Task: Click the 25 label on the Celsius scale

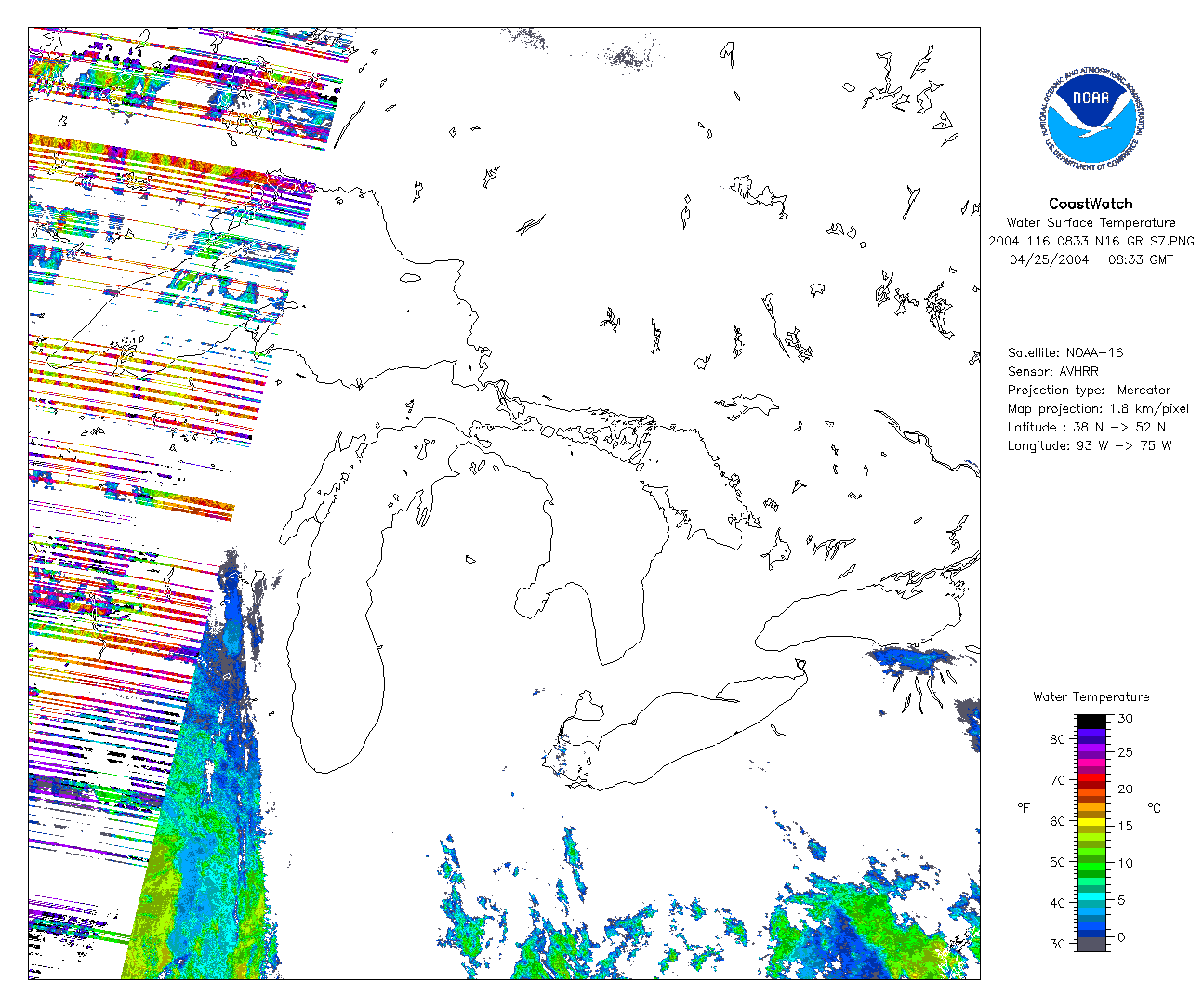Action: [x=1125, y=751]
